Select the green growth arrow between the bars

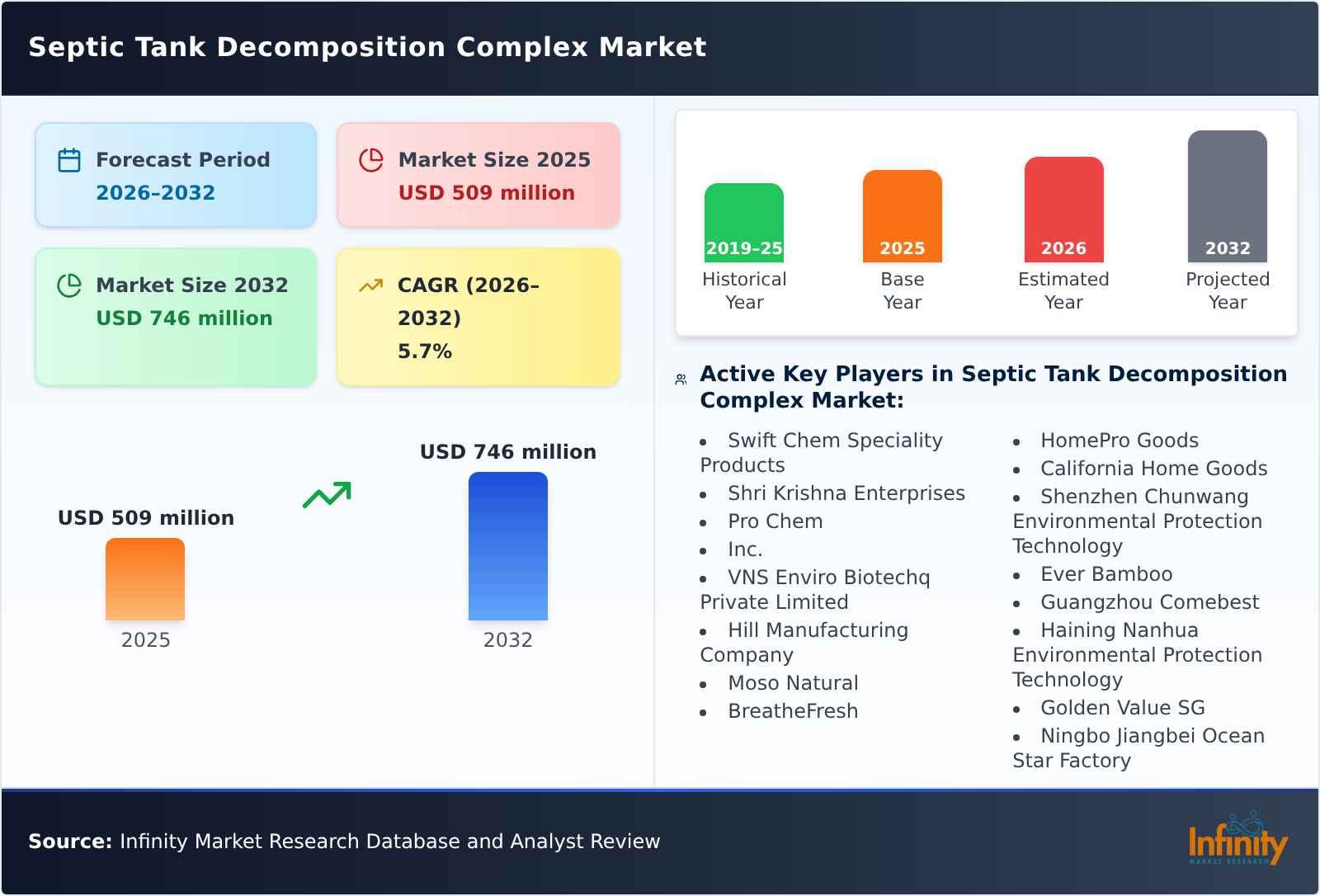[x=326, y=495]
